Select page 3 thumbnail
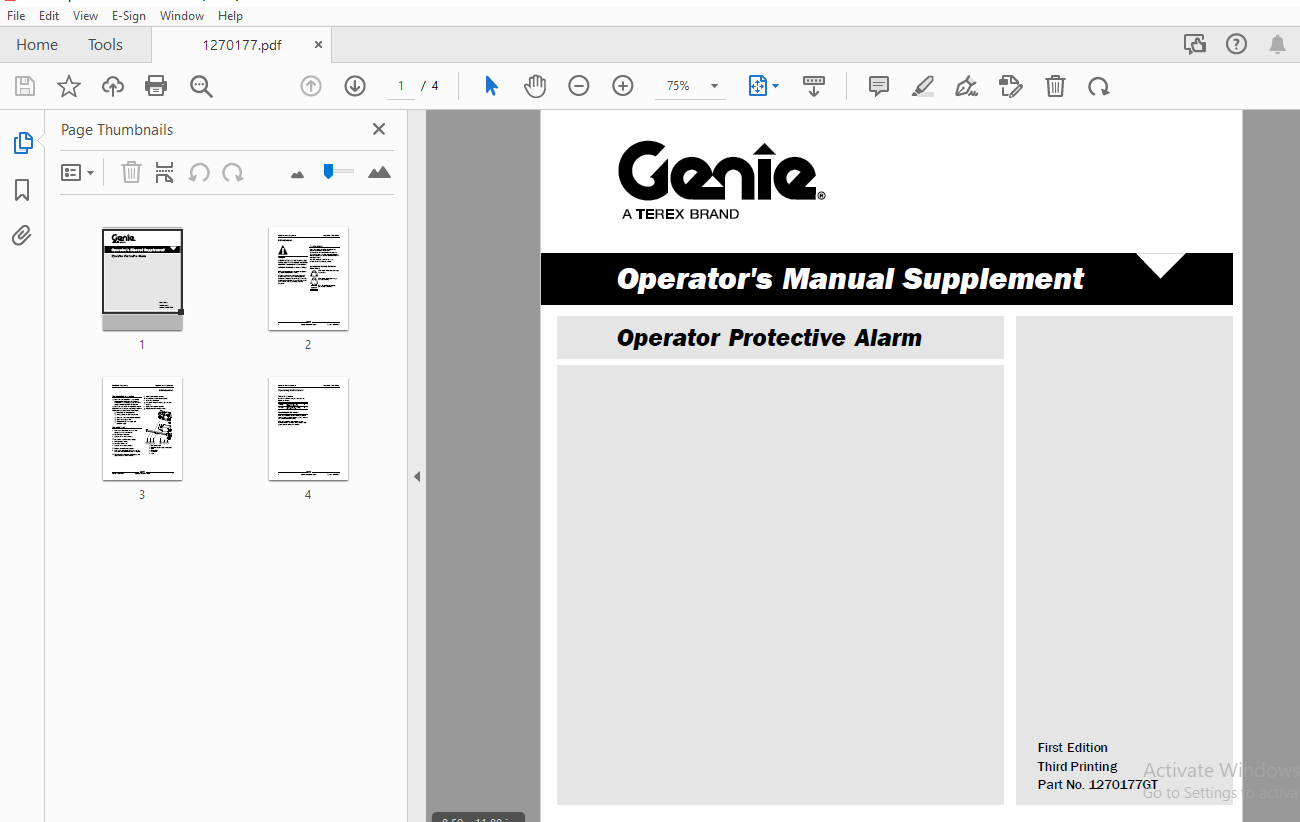1300x822 pixels. coord(142,429)
